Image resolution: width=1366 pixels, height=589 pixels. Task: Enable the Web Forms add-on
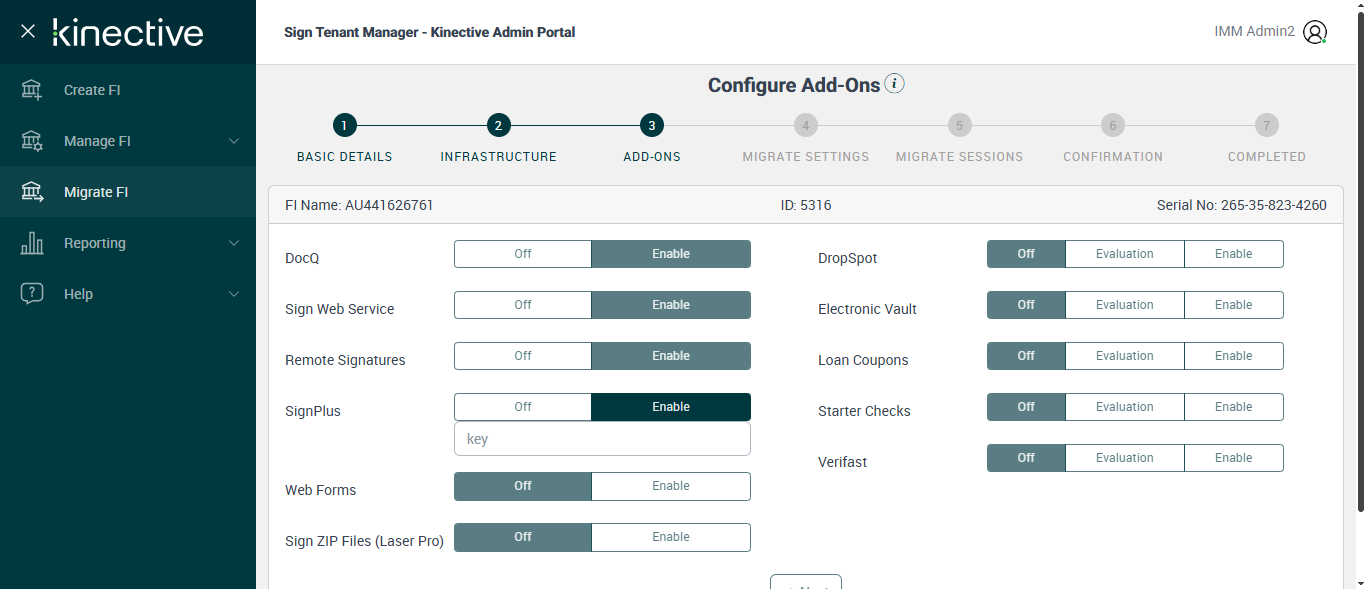coord(670,486)
